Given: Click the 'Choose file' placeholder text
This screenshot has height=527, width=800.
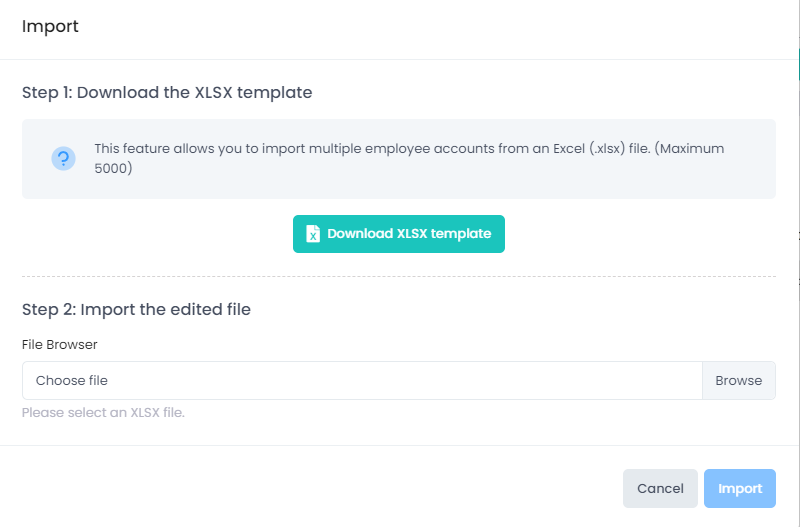Looking at the screenshot, I should (x=72, y=381).
